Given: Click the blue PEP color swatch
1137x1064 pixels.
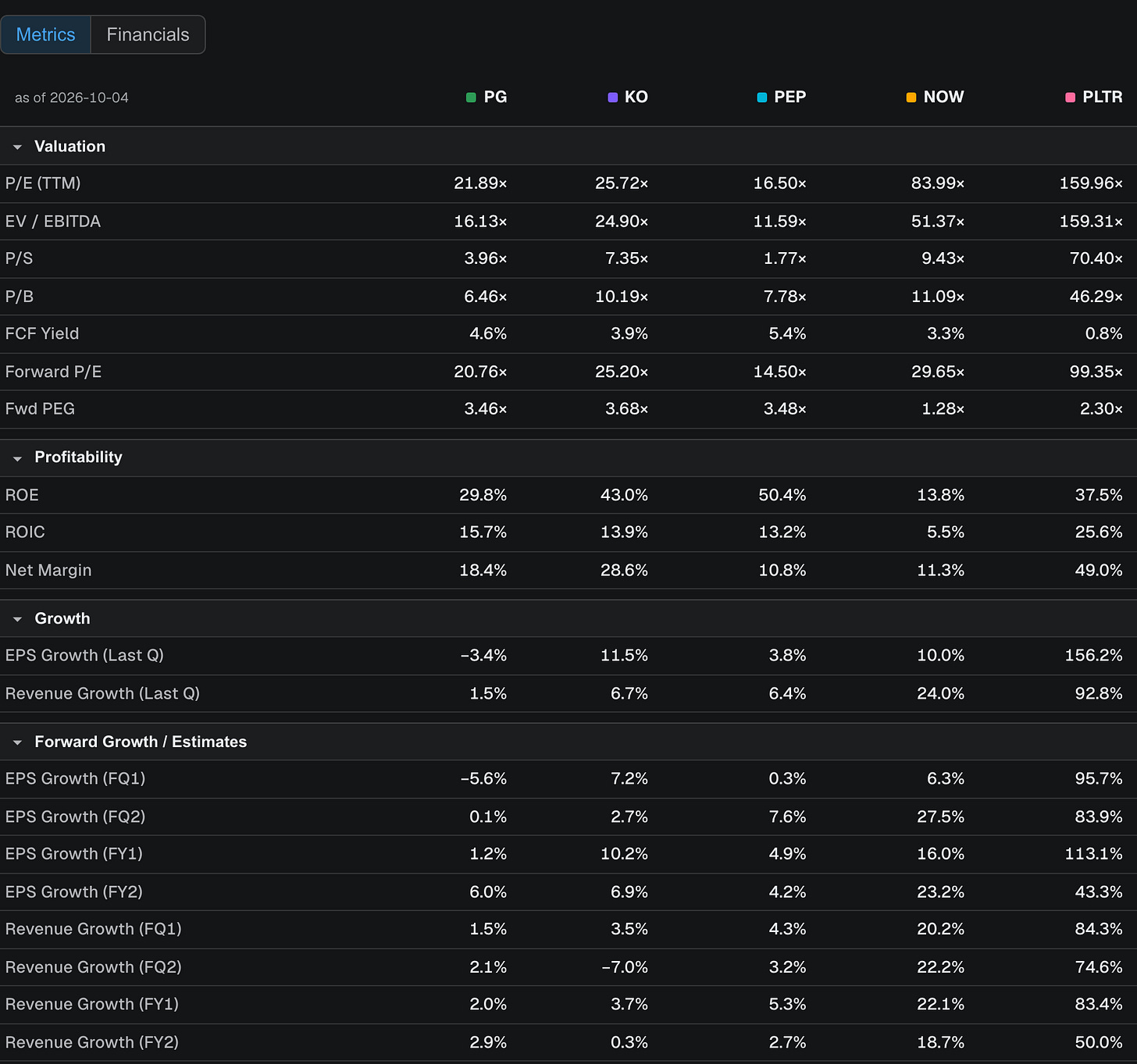Looking at the screenshot, I should click(762, 98).
